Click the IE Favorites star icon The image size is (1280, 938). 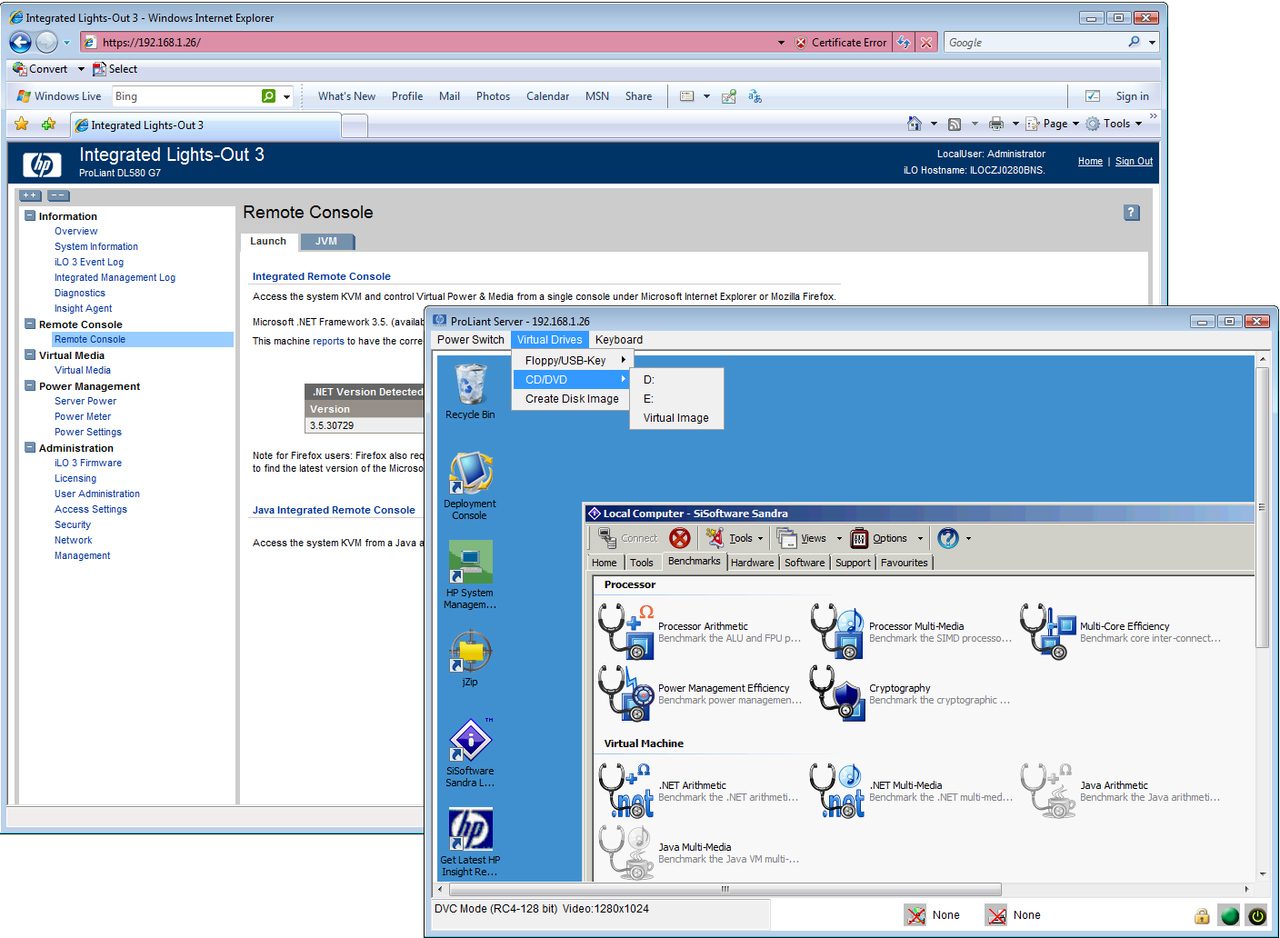click(x=21, y=125)
